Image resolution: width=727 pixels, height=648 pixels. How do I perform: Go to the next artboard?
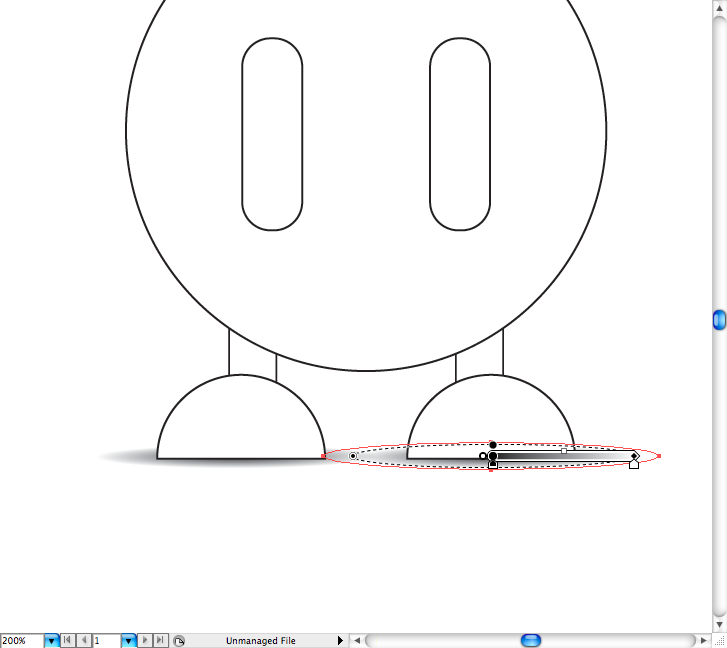[145, 640]
